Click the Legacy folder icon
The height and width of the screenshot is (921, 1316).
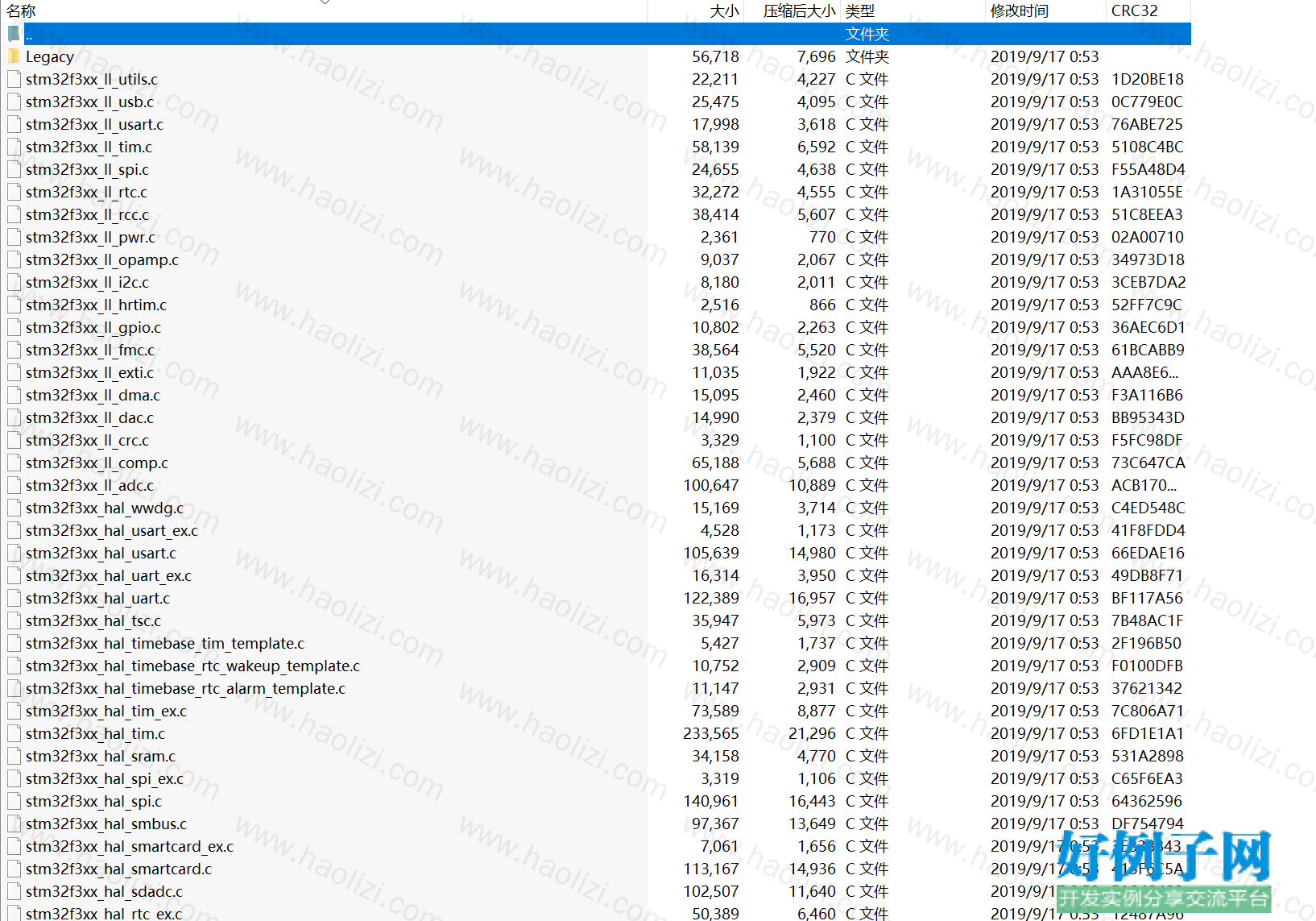tap(14, 56)
